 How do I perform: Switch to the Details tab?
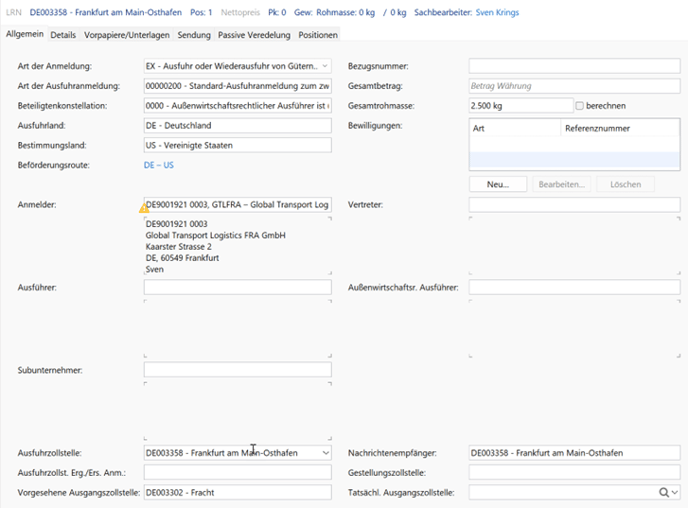63,35
